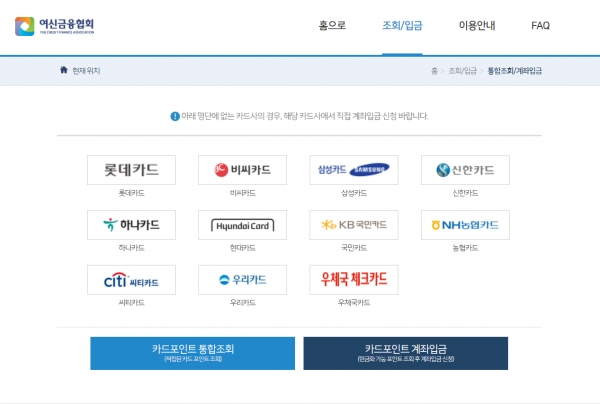Click the 우리카드 caption text
The width and height of the screenshot is (600, 404).
[242, 303]
